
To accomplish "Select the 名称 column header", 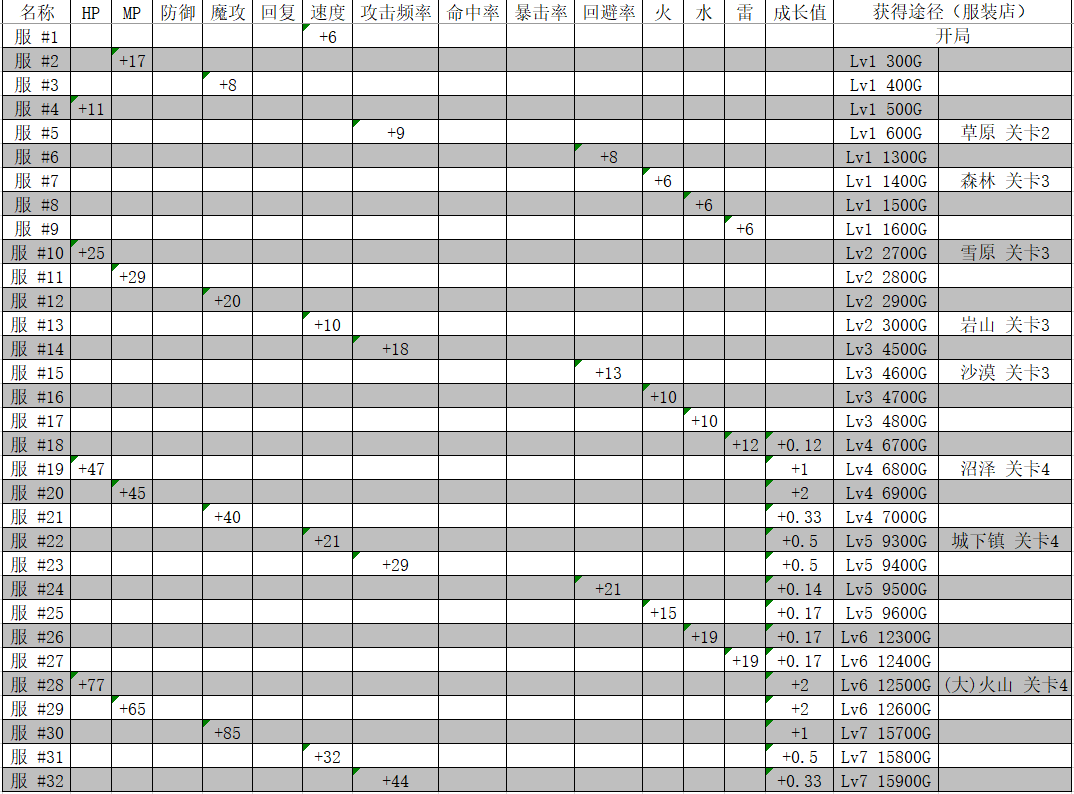I will pos(36,12).
